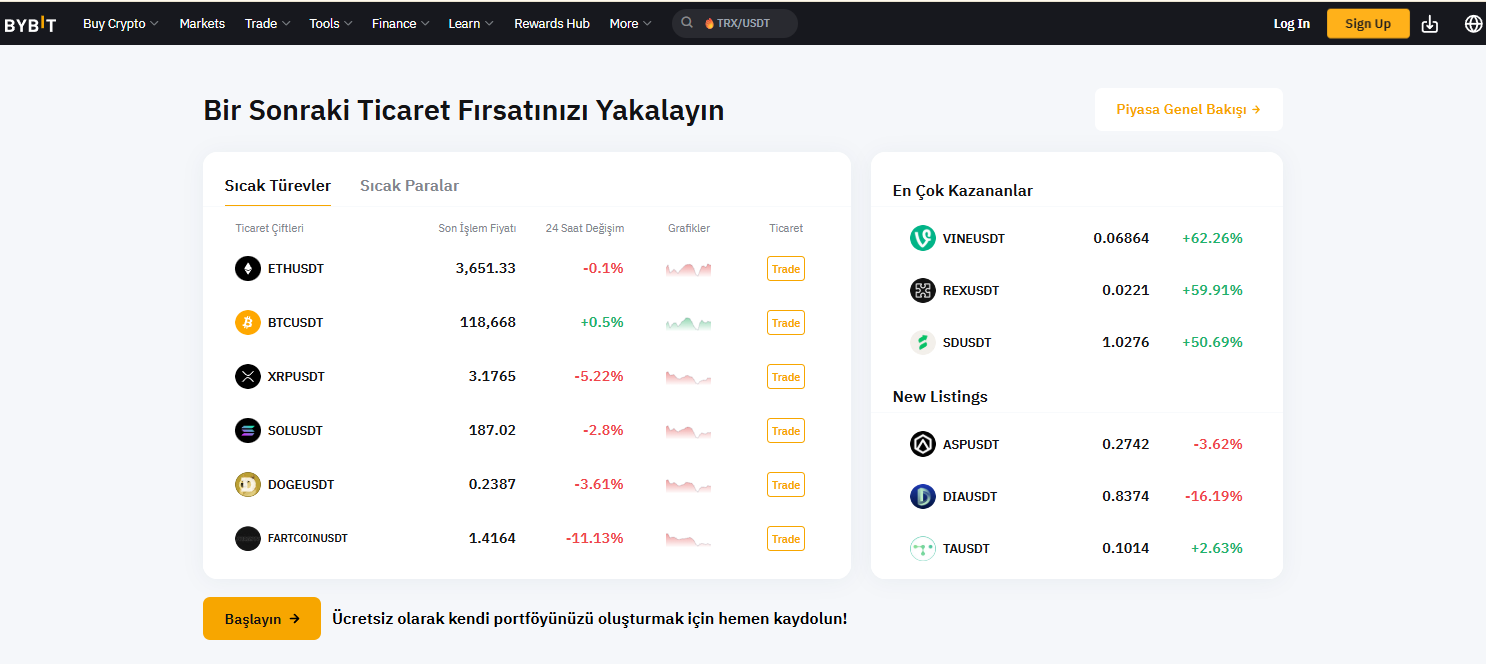1486x664 pixels.
Task: Click the search magnifier icon
Action: point(687,23)
